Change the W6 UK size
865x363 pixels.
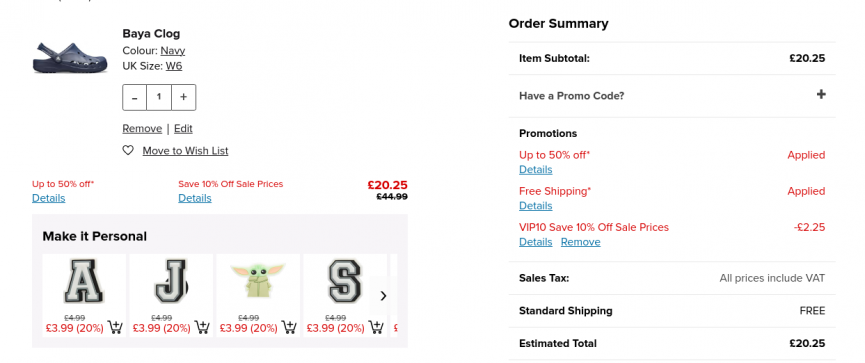[x=174, y=66]
